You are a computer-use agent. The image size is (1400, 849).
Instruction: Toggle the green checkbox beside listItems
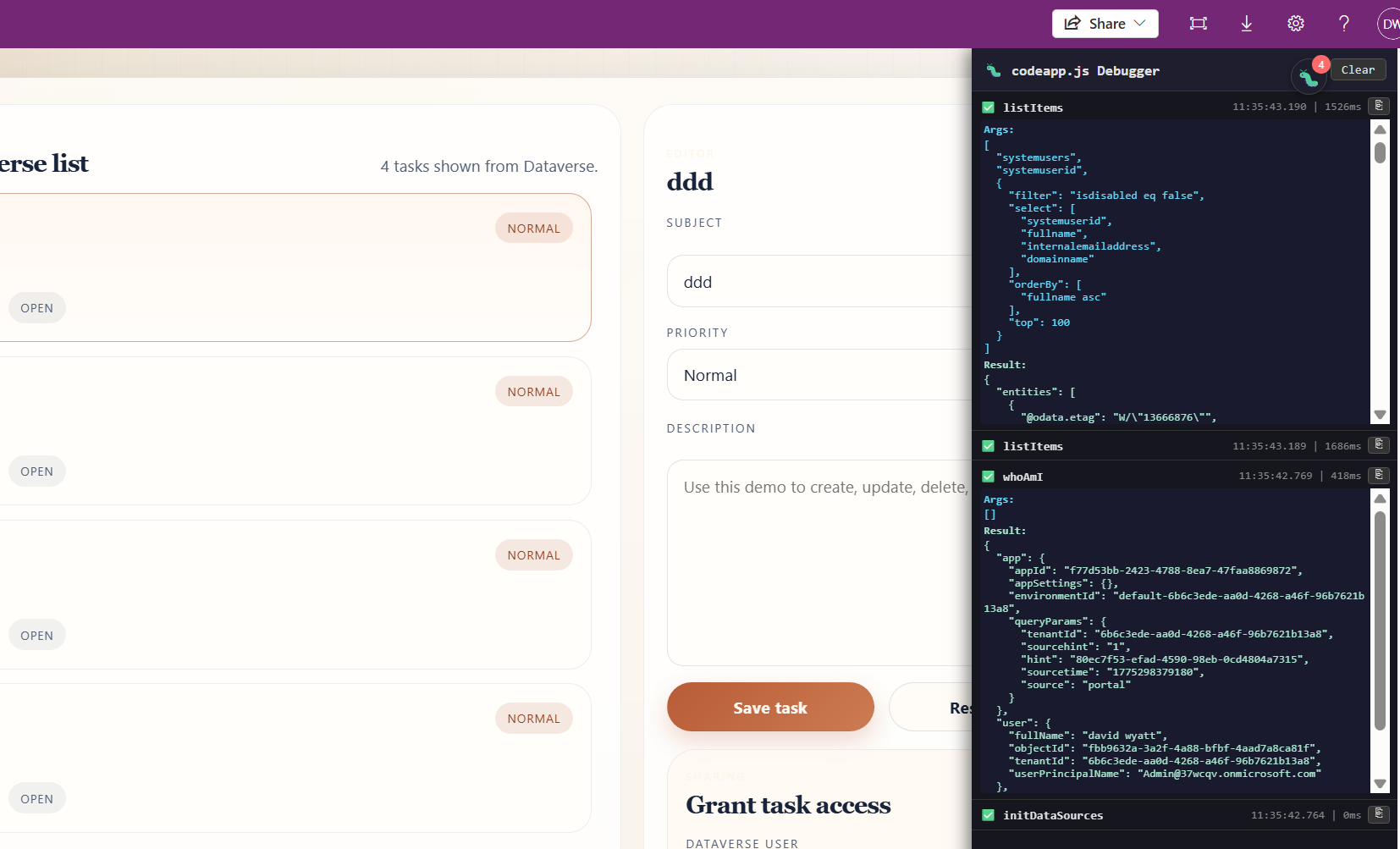989,107
